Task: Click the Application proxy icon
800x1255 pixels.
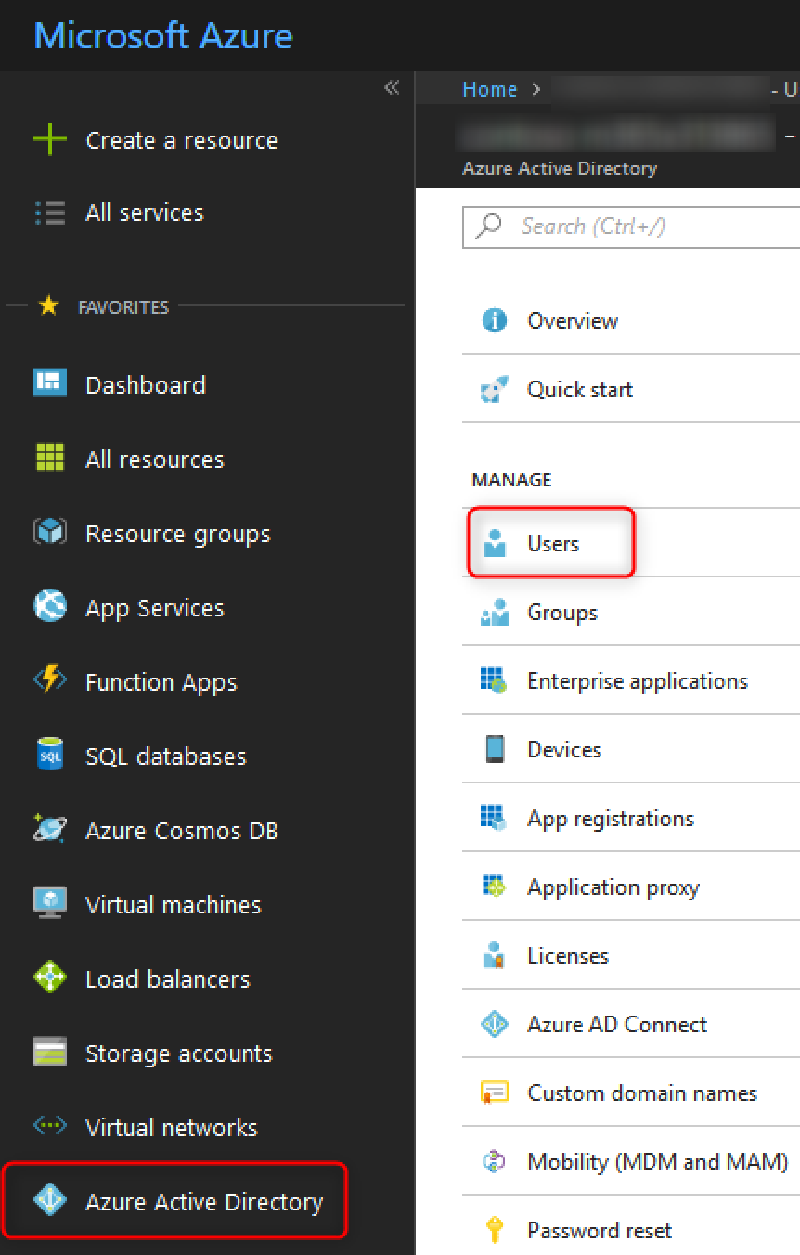Action: click(494, 887)
